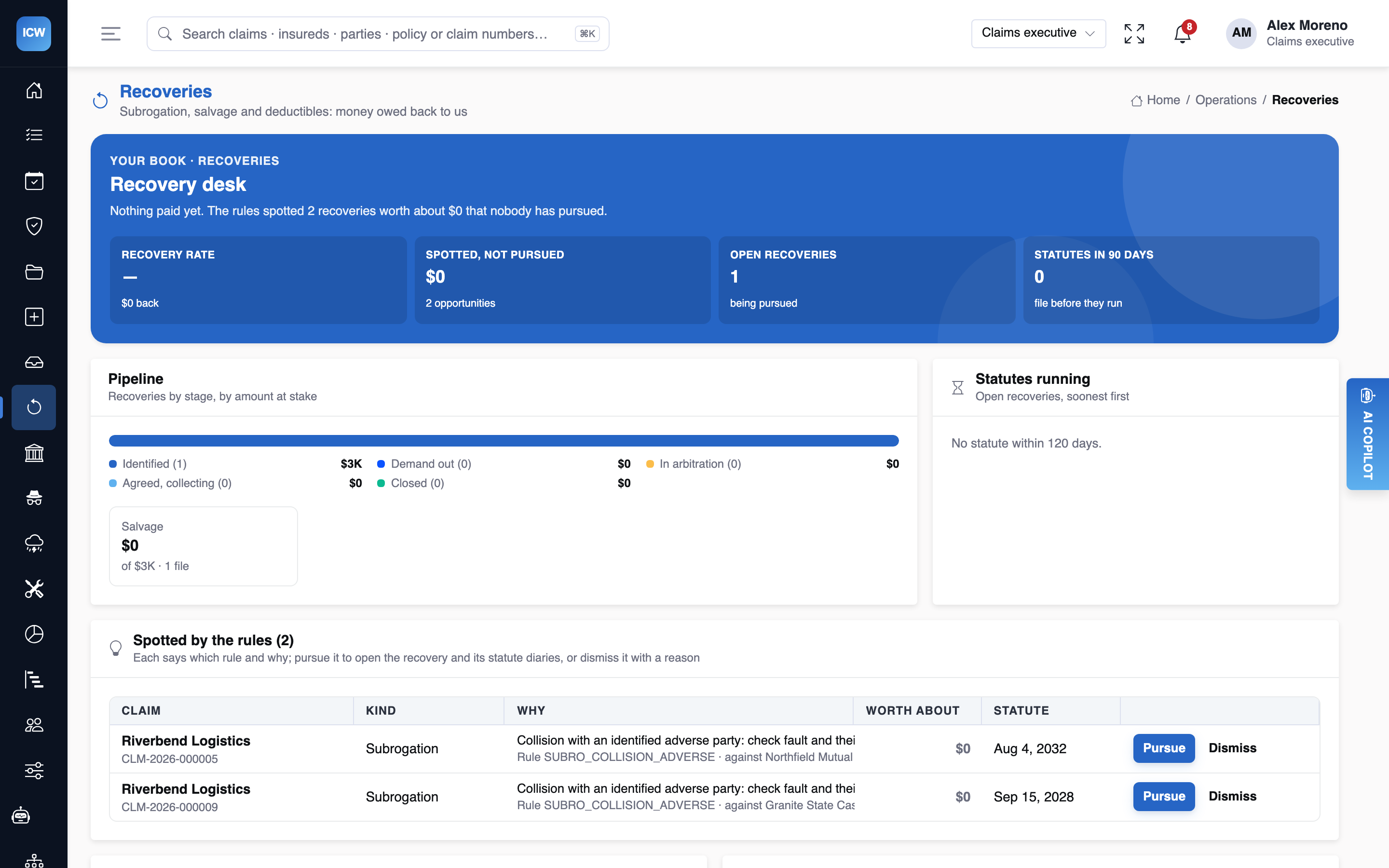Click the In arbitration (0) legend dot
This screenshot has height=868, width=1389.
click(x=650, y=464)
